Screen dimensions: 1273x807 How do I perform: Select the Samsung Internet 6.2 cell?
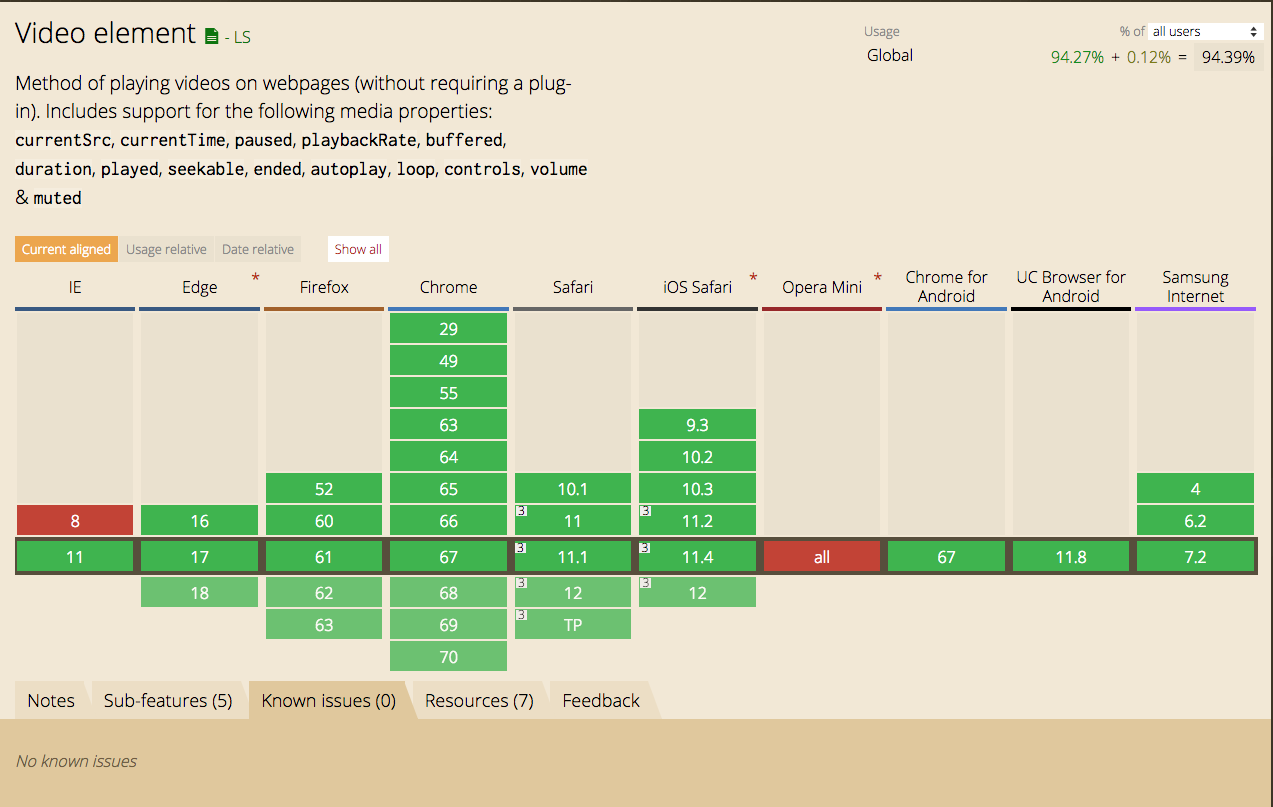1195,520
